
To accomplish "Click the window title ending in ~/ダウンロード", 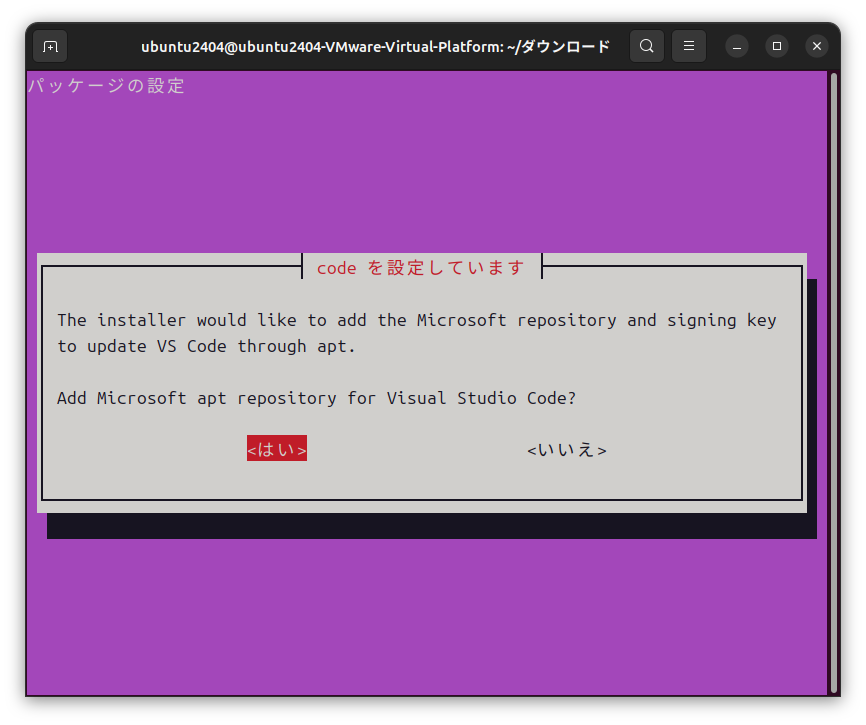I will pyautogui.click(x=375, y=46).
